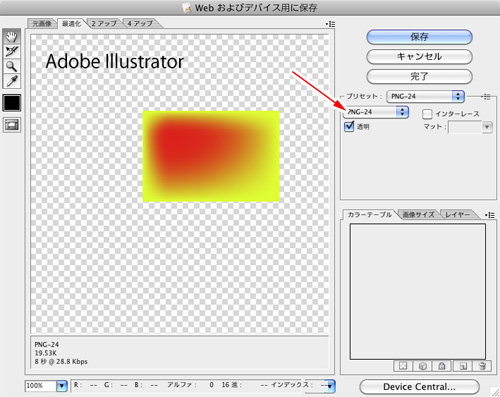
Task: Click the Device Central... button
Action: pos(419,387)
